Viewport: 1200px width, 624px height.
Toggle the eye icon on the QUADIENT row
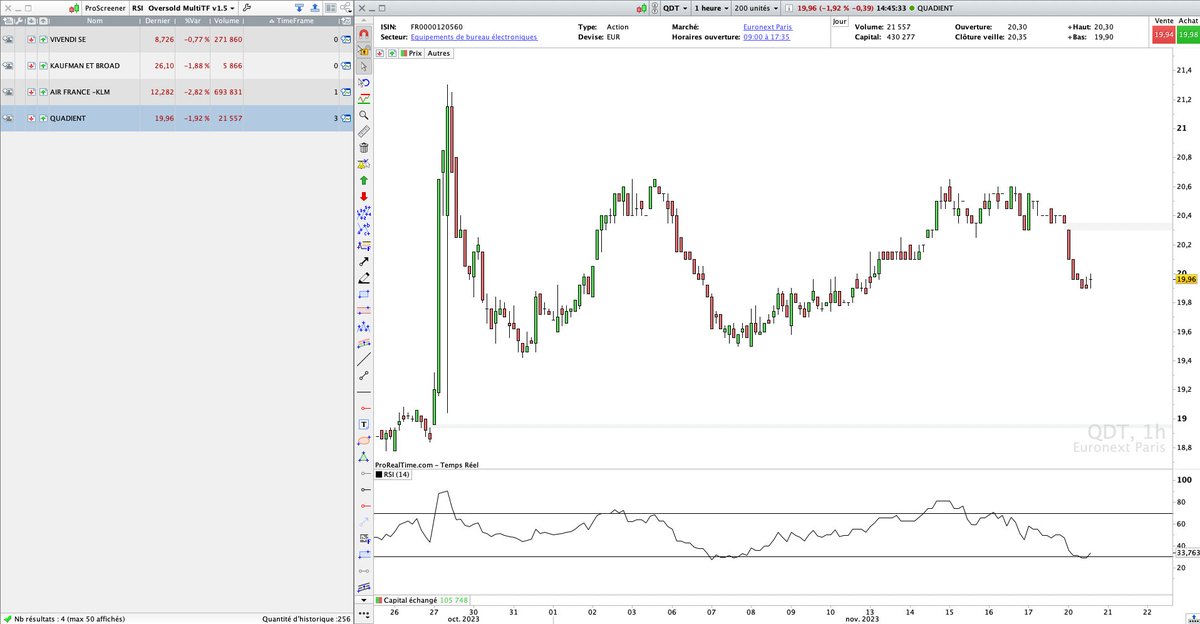pos(10,118)
